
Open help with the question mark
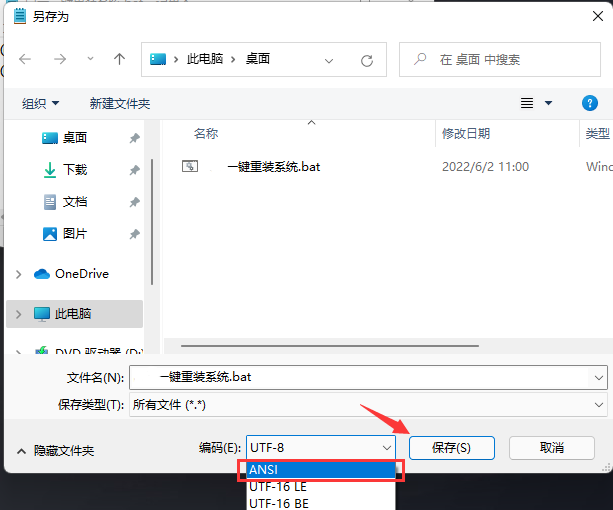[x=590, y=103]
